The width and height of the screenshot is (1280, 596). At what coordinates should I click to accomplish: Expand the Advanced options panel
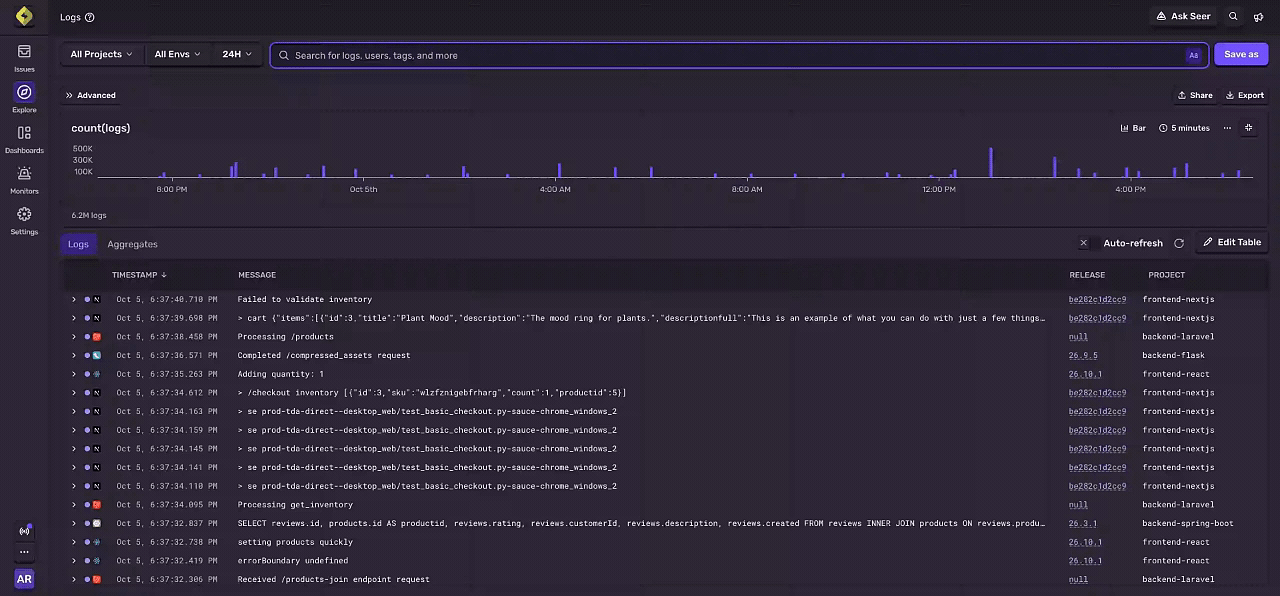tap(91, 95)
